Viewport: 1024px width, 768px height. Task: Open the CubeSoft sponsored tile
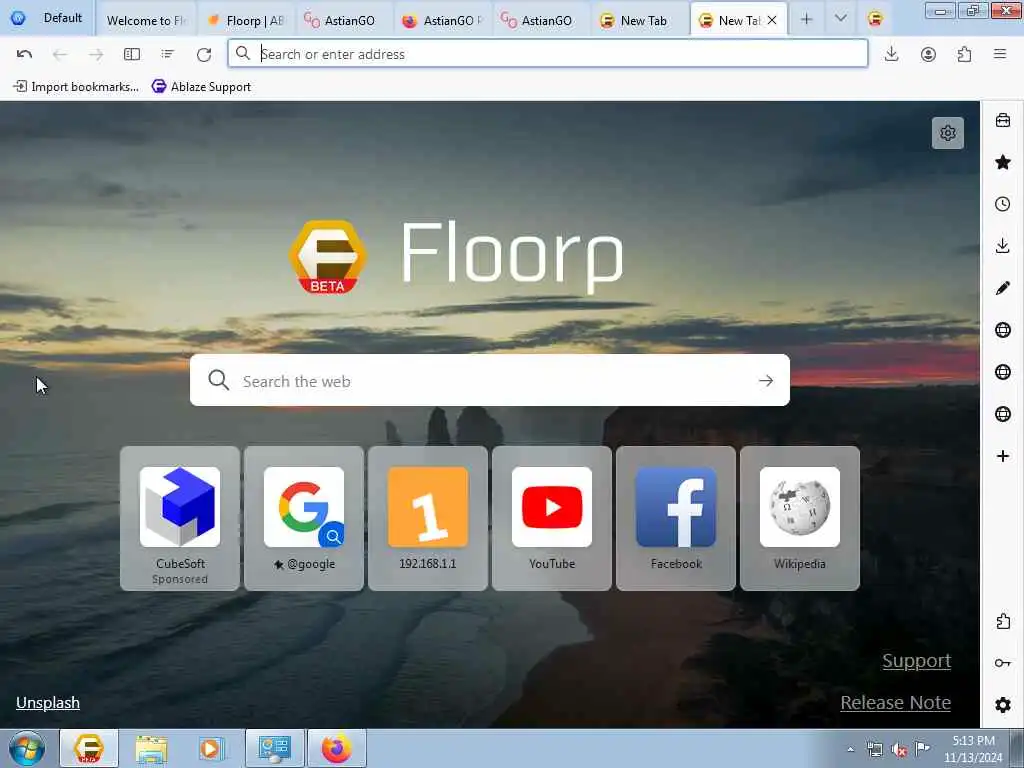pyautogui.click(x=180, y=519)
